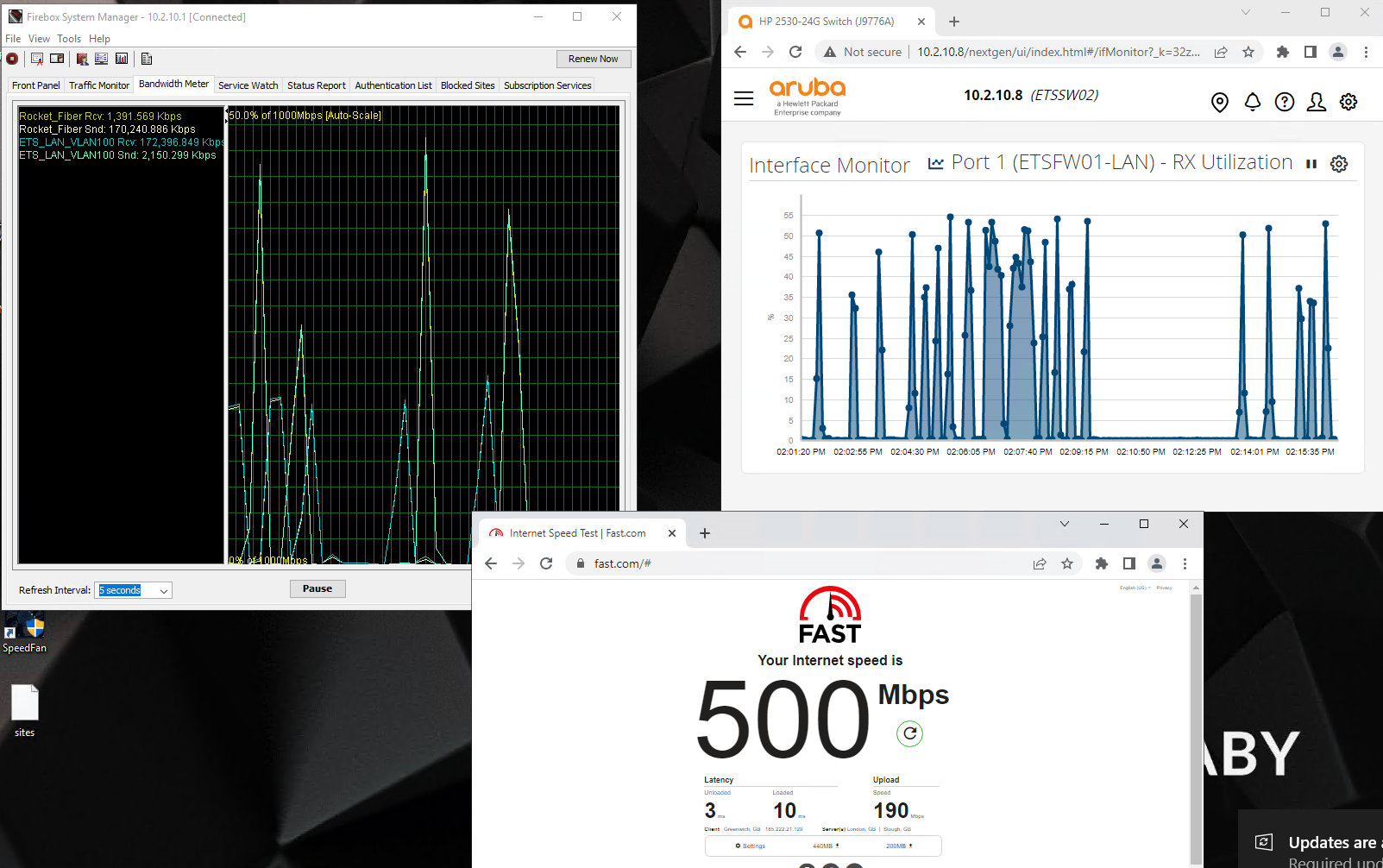The height and width of the screenshot is (868, 1383).
Task: Open extensions puzzle icon in Fast.com browser
Action: [1102, 563]
